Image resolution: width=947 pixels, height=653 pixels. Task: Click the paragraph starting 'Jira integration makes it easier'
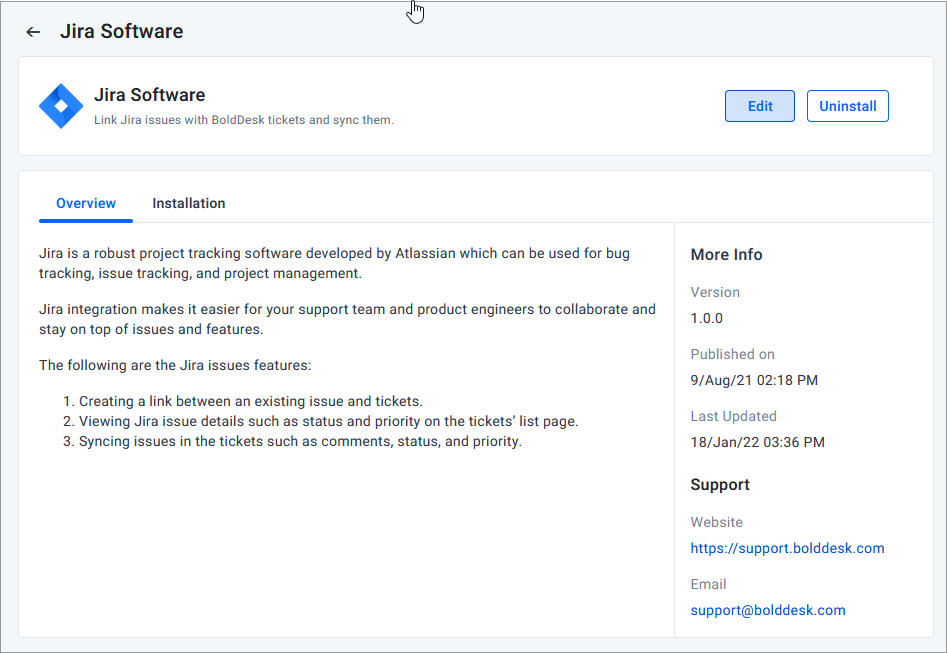click(x=347, y=320)
